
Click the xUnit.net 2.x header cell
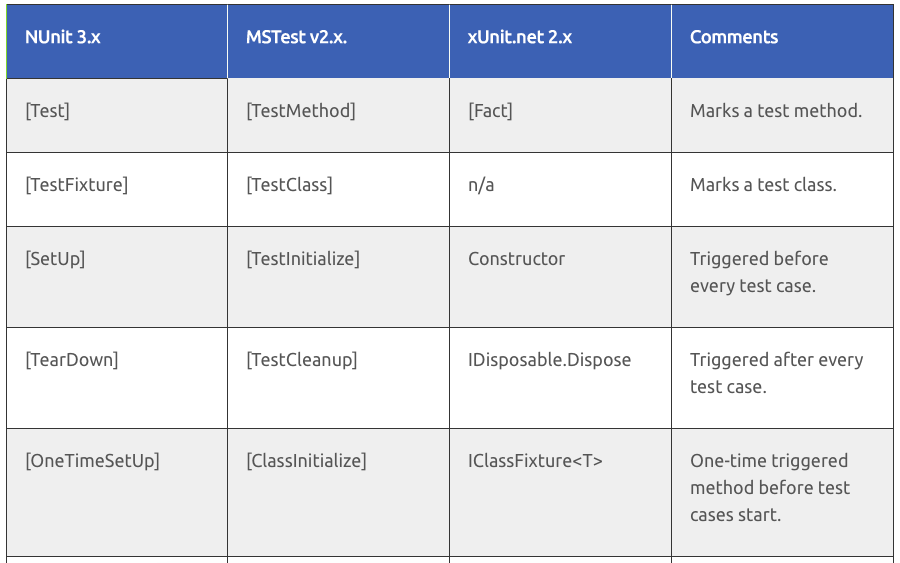(x=520, y=38)
